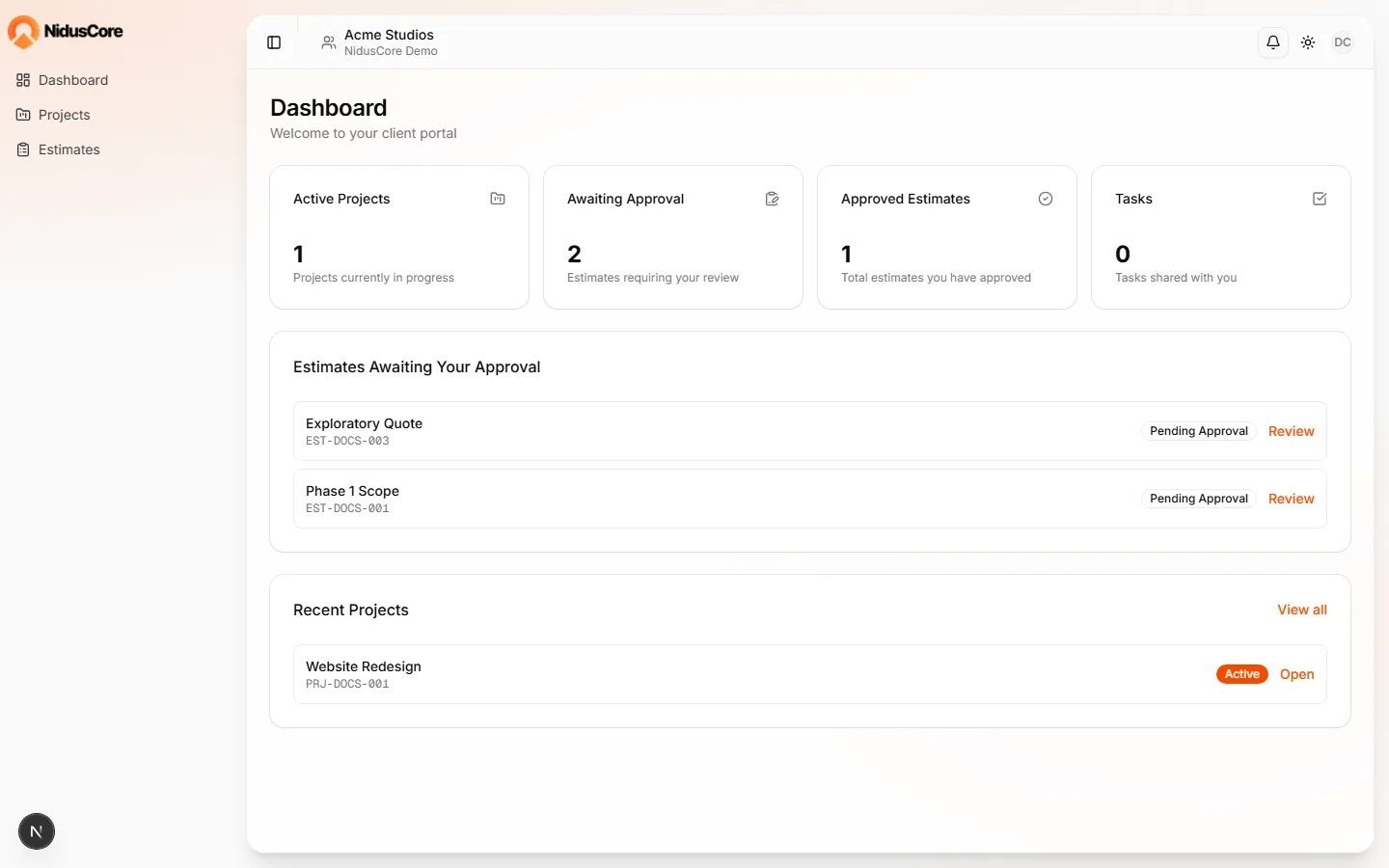
Task: Open the notifications bell
Action: (x=1273, y=42)
